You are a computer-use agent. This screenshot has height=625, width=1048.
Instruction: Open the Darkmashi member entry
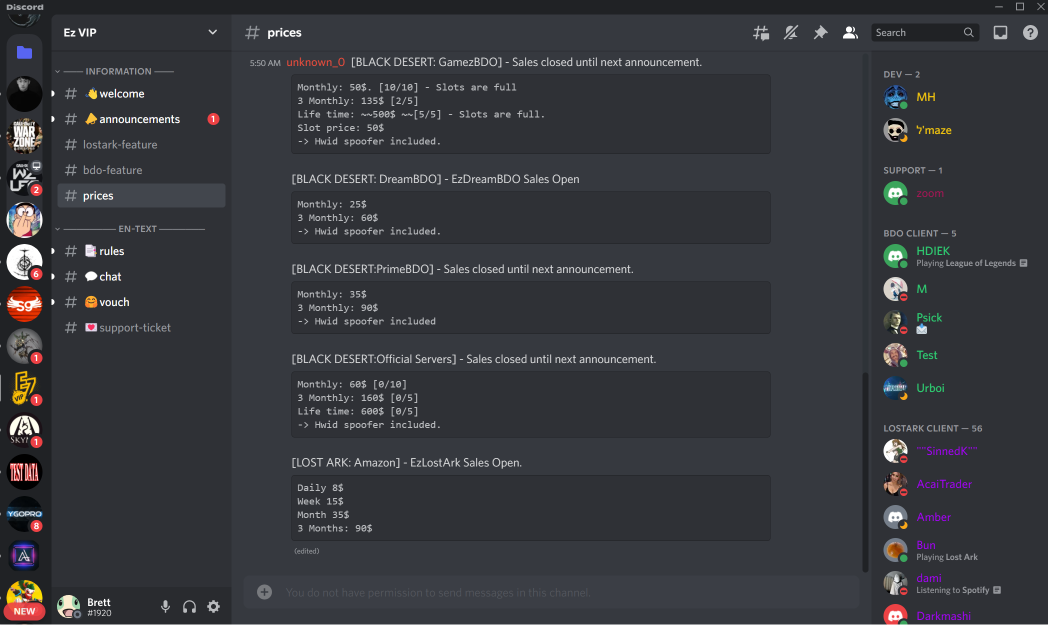coord(957,614)
